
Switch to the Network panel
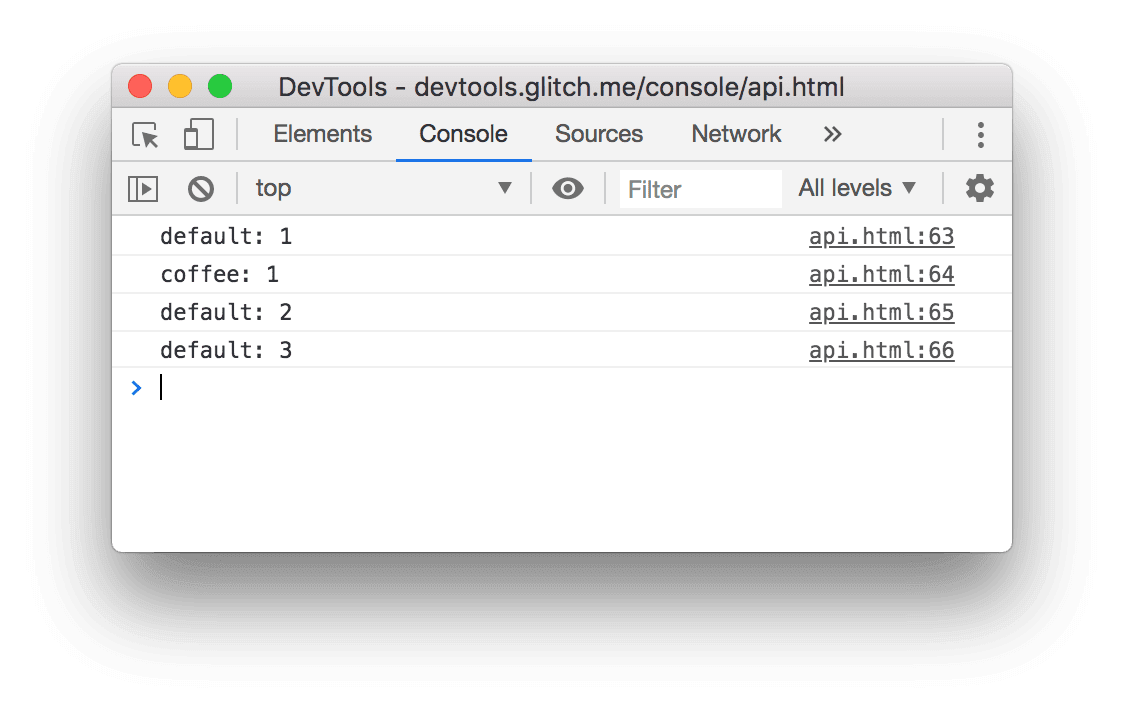click(735, 134)
